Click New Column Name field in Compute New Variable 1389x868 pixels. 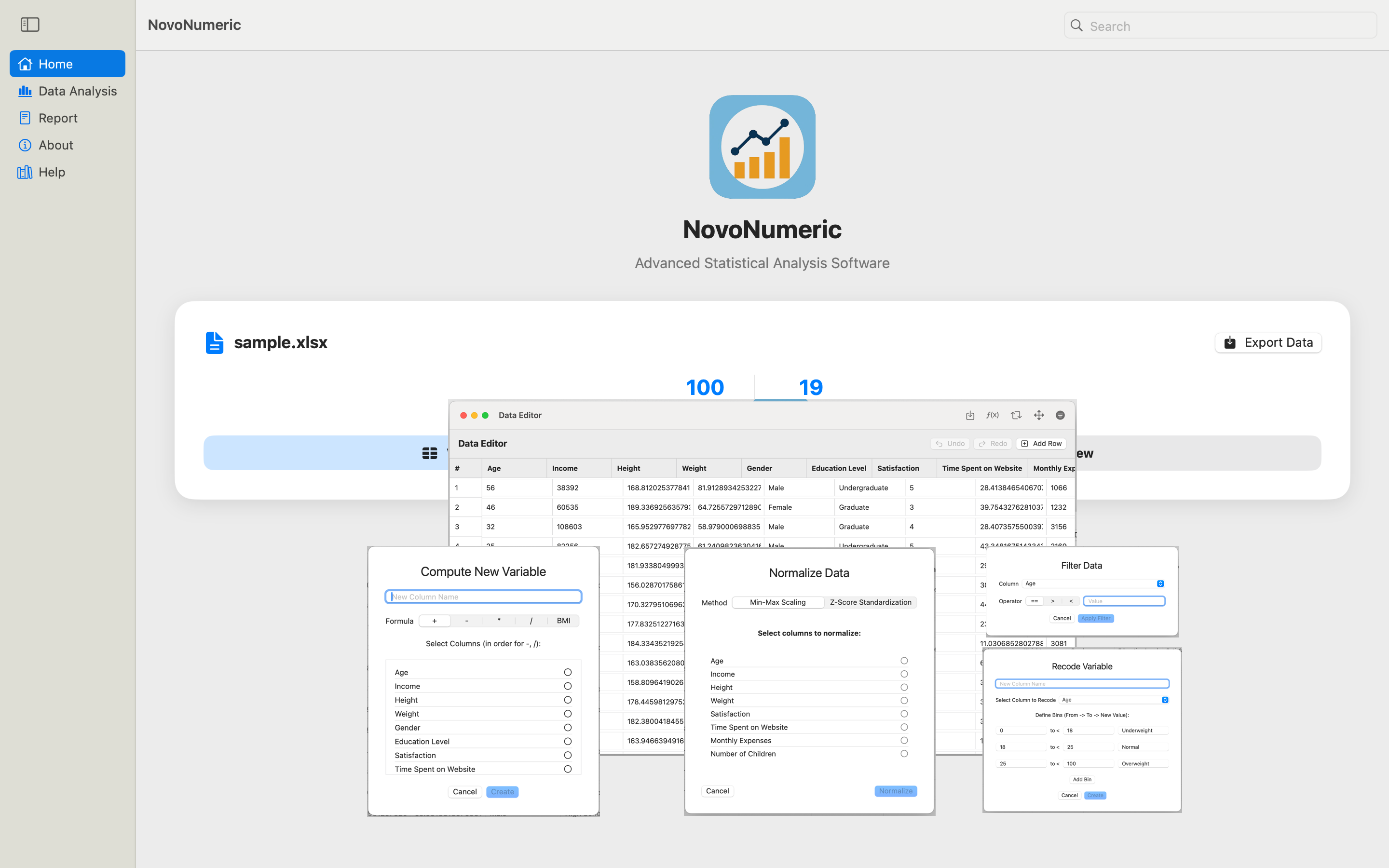pos(483,597)
